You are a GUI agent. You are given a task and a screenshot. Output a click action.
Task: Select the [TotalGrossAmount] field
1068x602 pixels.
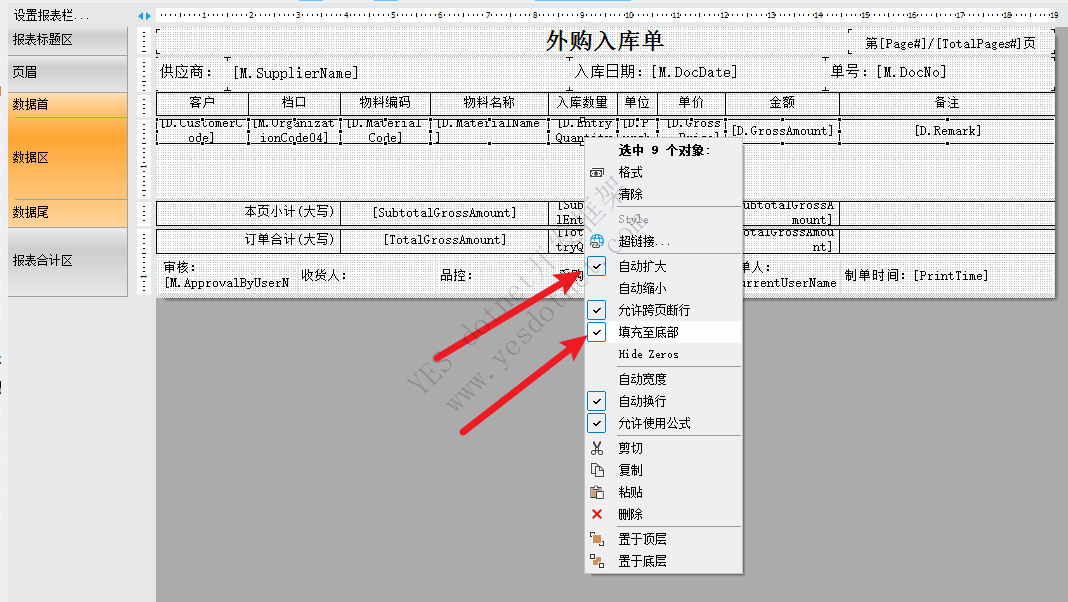click(444, 240)
